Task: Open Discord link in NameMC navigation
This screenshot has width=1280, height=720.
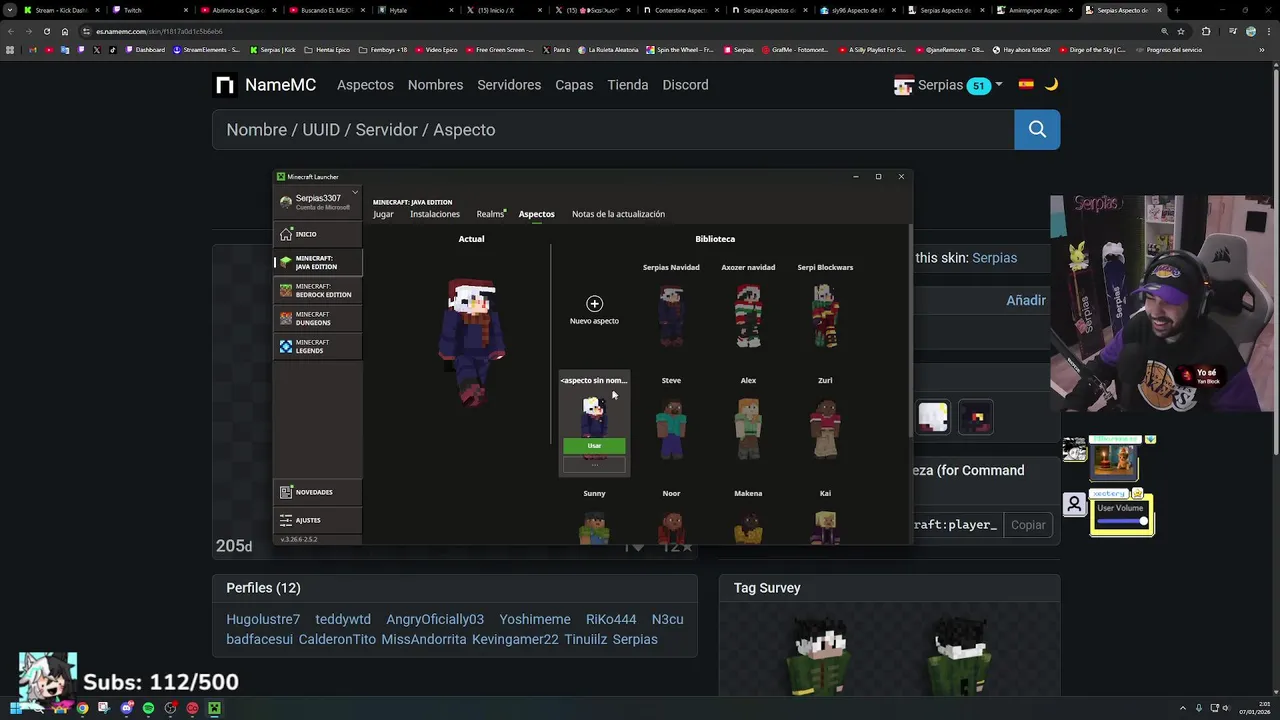Action: click(x=685, y=85)
